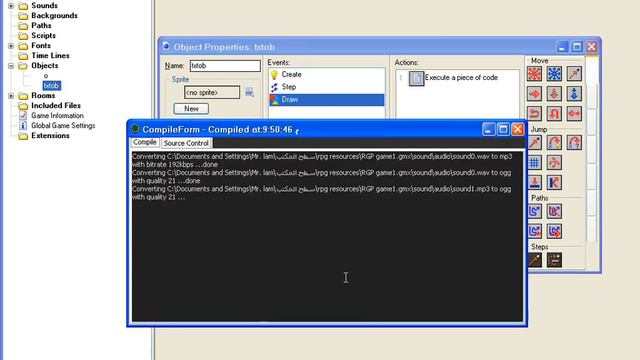The width and height of the screenshot is (640, 360).
Task: Select the Jump to Random action
Action: click(574, 142)
